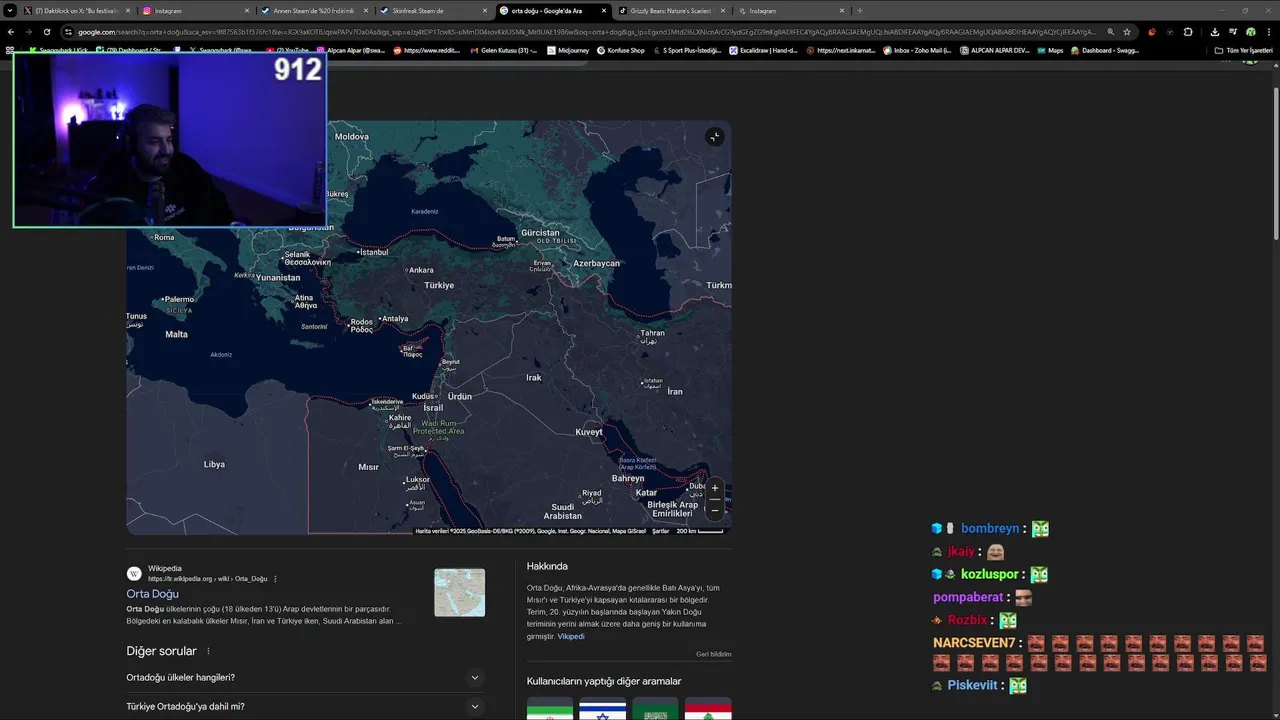This screenshot has width=1280, height=720.
Task: Open the extensions puzzle icon
Action: click(x=1188, y=32)
